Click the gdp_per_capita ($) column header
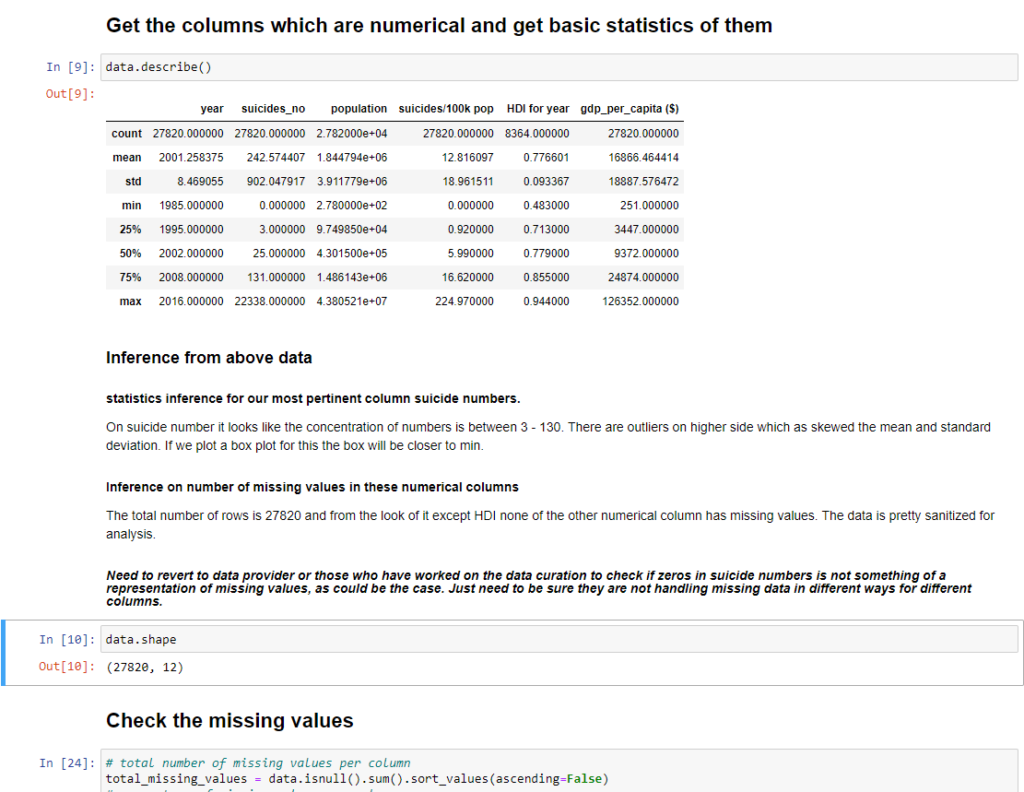This screenshot has width=1024, height=792. point(629,108)
